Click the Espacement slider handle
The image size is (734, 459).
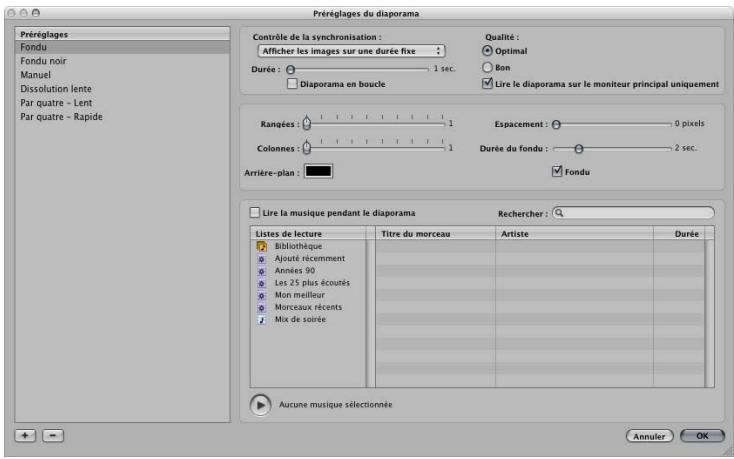556,124
